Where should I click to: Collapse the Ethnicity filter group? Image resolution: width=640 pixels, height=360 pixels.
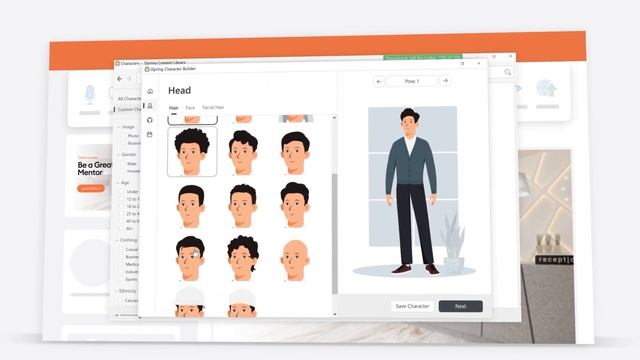(116, 291)
